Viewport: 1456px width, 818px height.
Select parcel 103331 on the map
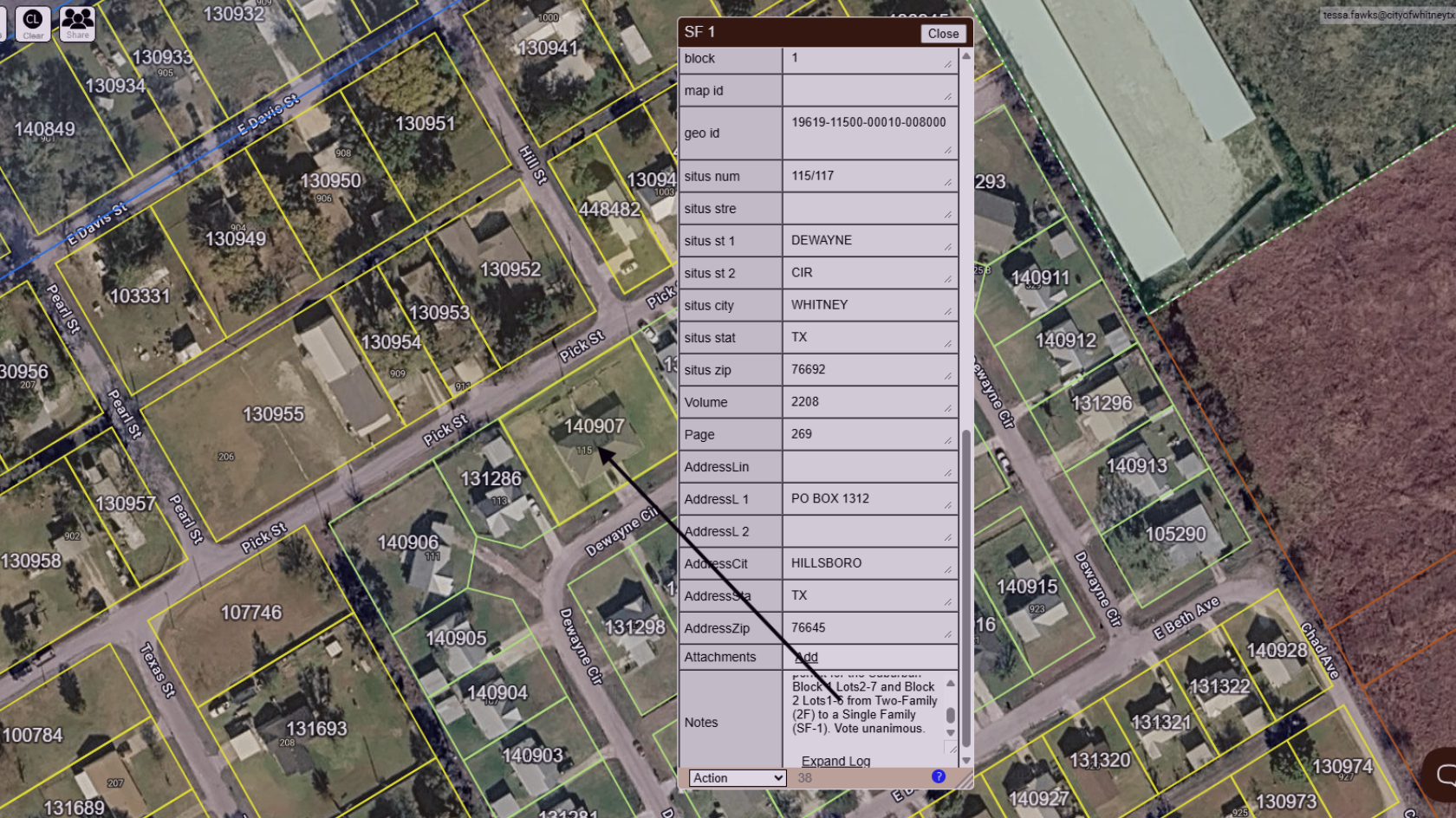[140, 296]
